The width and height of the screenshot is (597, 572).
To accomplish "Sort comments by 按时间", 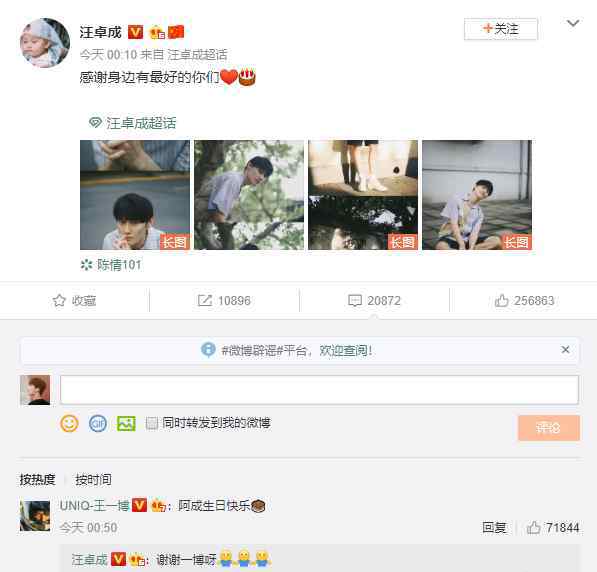I will (93, 479).
